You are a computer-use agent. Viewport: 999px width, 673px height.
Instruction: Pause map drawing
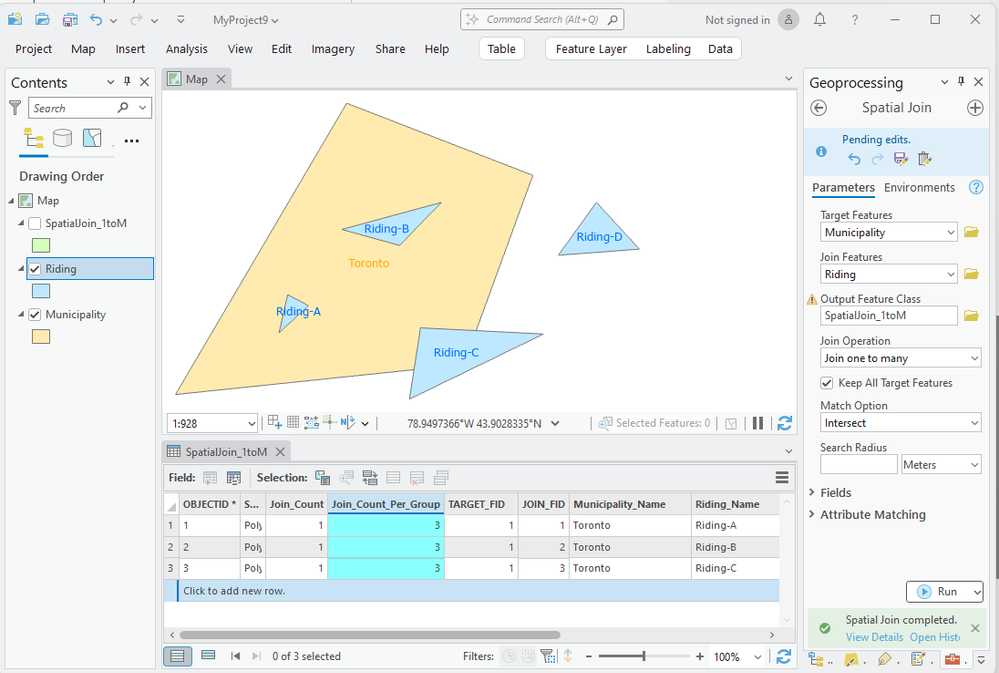[758, 423]
